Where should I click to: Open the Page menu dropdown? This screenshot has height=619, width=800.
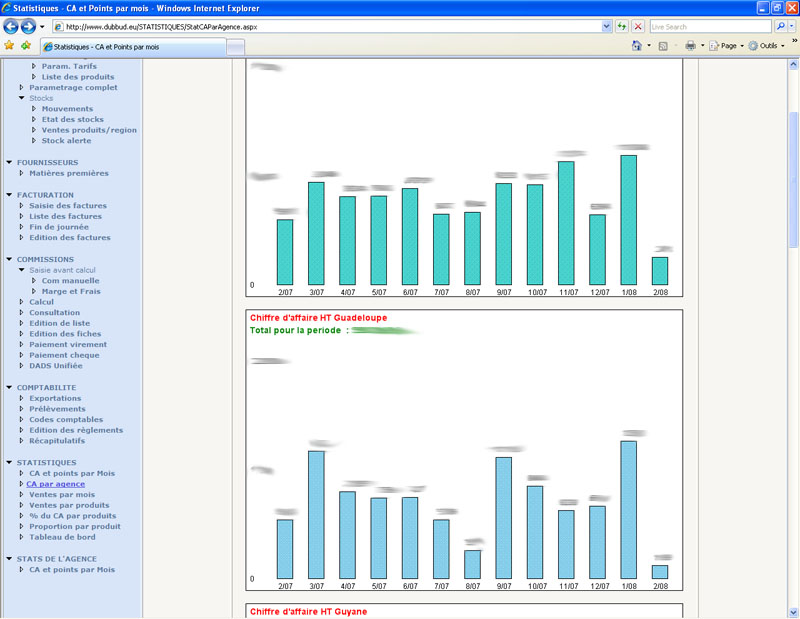point(728,46)
